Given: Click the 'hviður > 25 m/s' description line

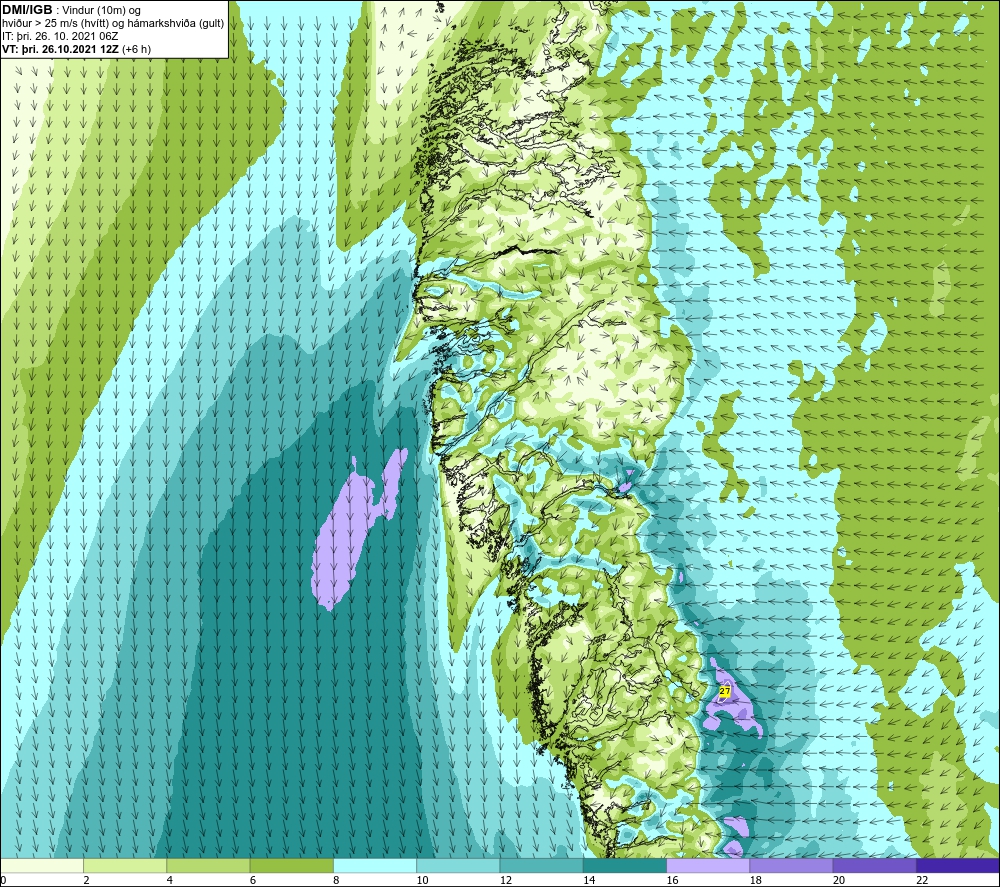Looking at the screenshot, I should point(113,24).
